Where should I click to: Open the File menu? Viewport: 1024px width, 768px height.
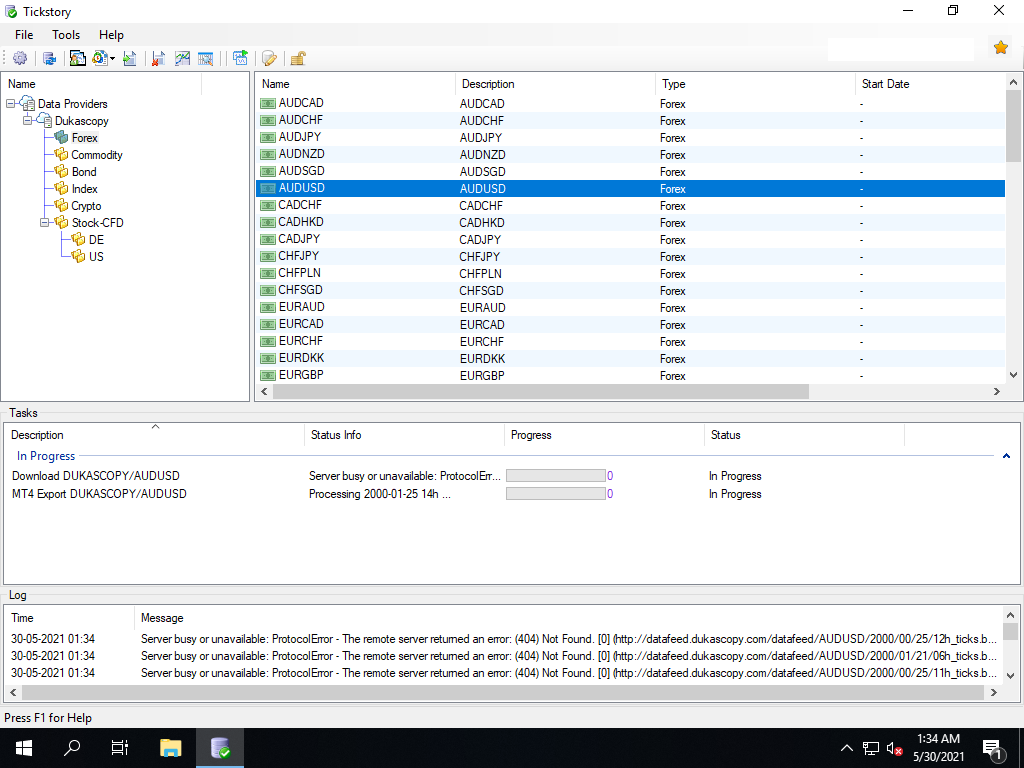[24, 35]
